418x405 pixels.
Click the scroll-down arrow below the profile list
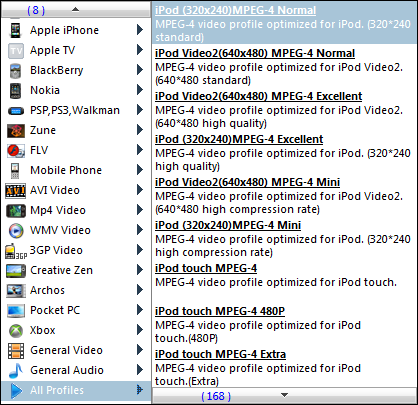pos(284,395)
